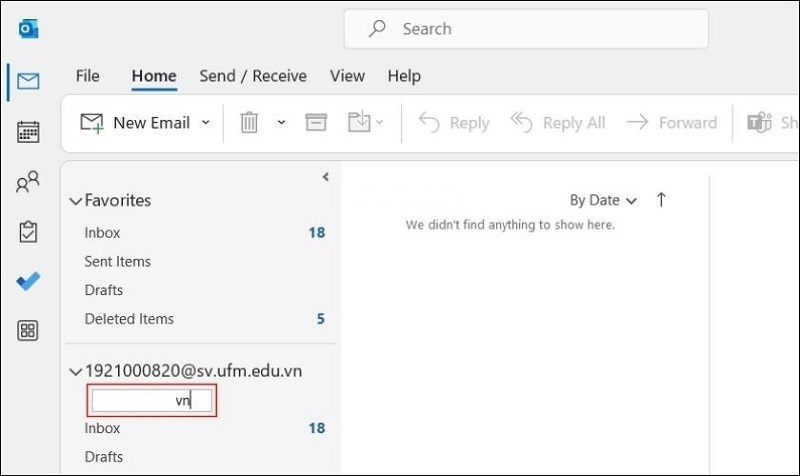Open the New Email dropdown arrow

tap(206, 122)
